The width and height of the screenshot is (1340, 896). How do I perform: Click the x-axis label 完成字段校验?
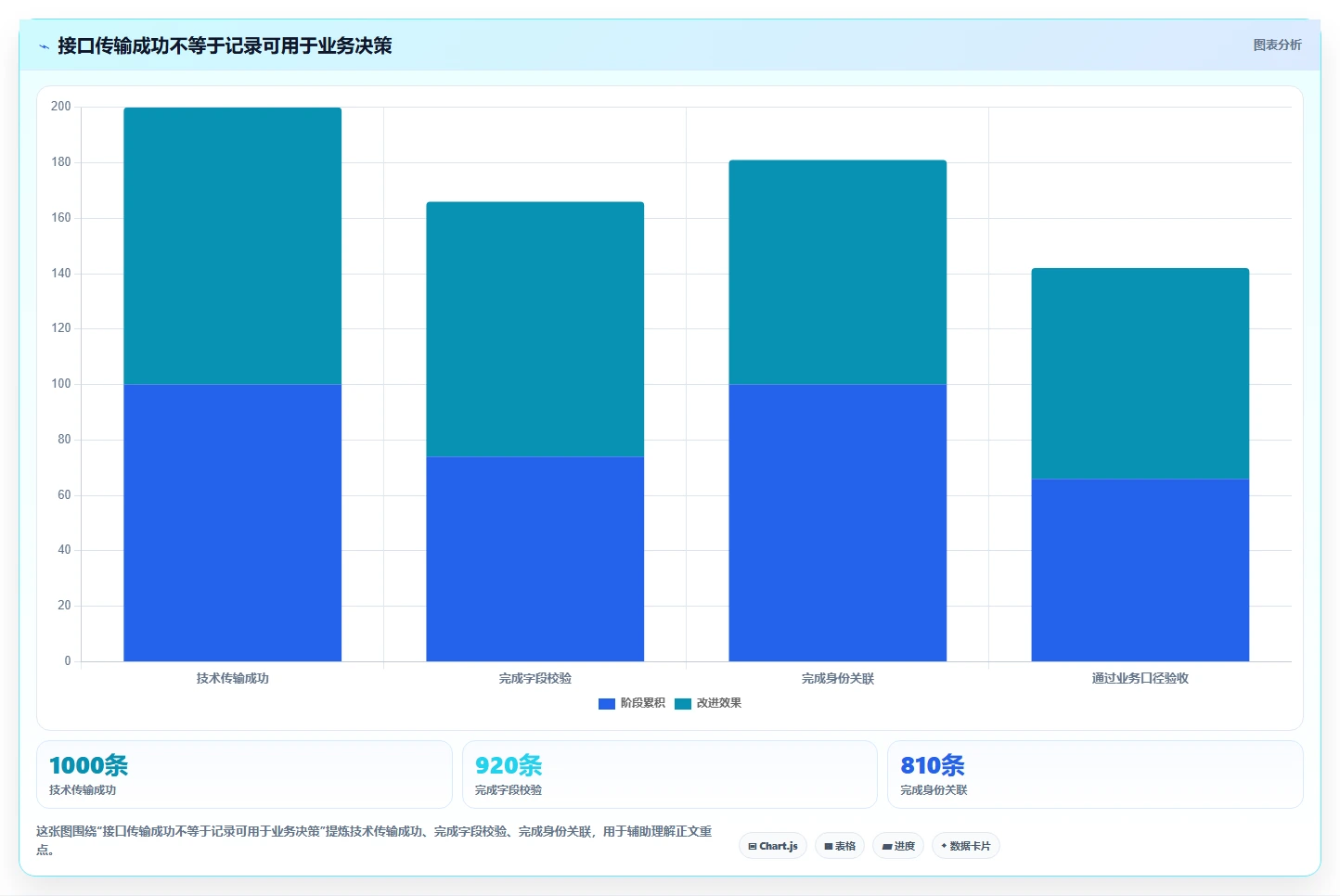(x=535, y=678)
